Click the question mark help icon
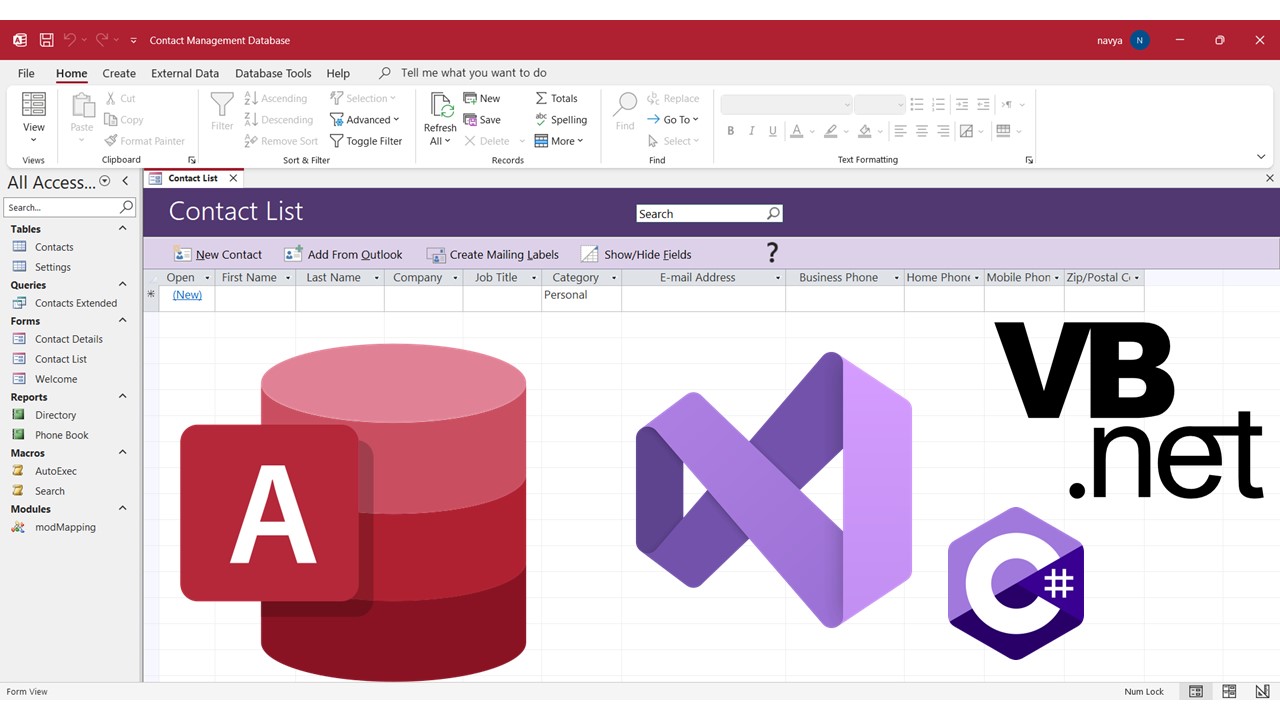Viewport: 1280px width, 720px height. click(772, 253)
